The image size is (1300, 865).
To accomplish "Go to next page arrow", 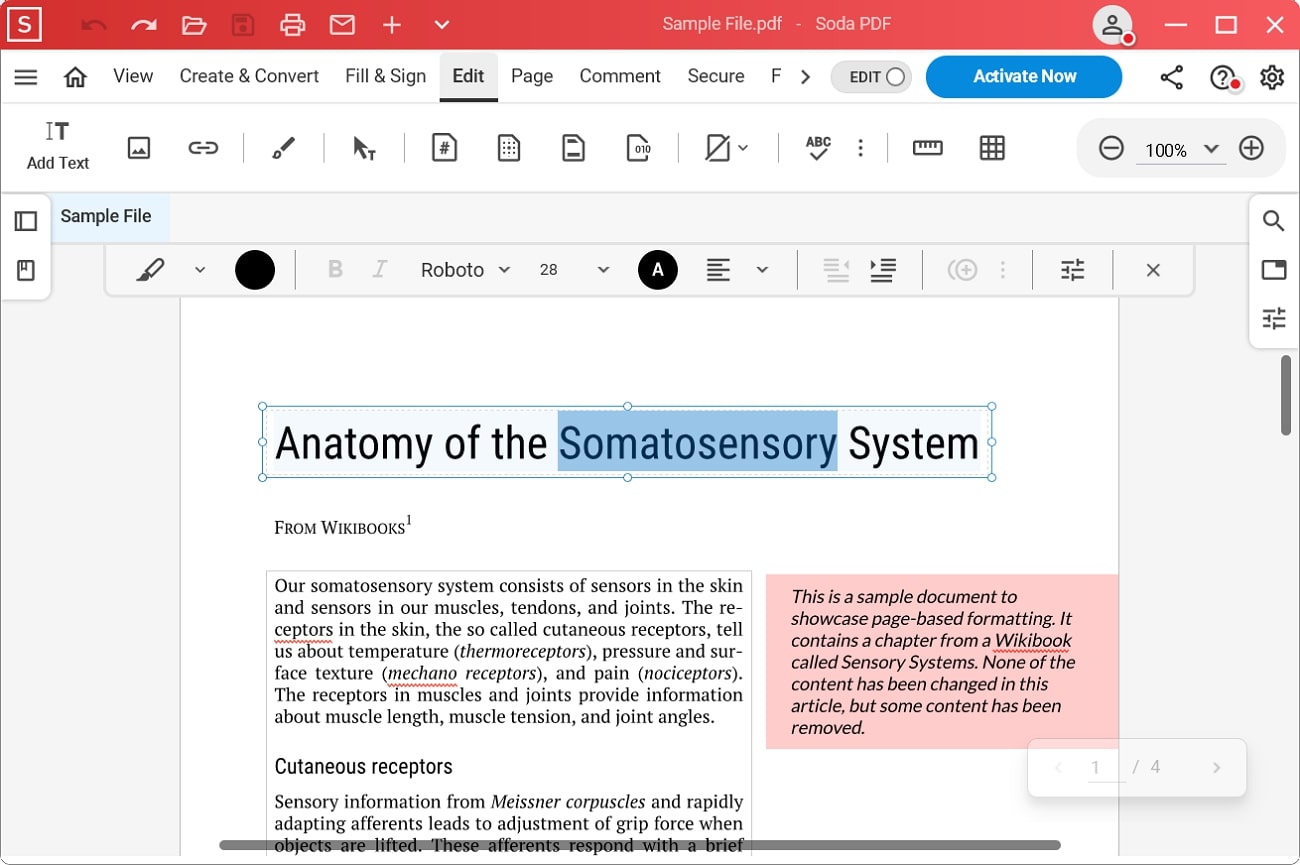I will (1216, 768).
